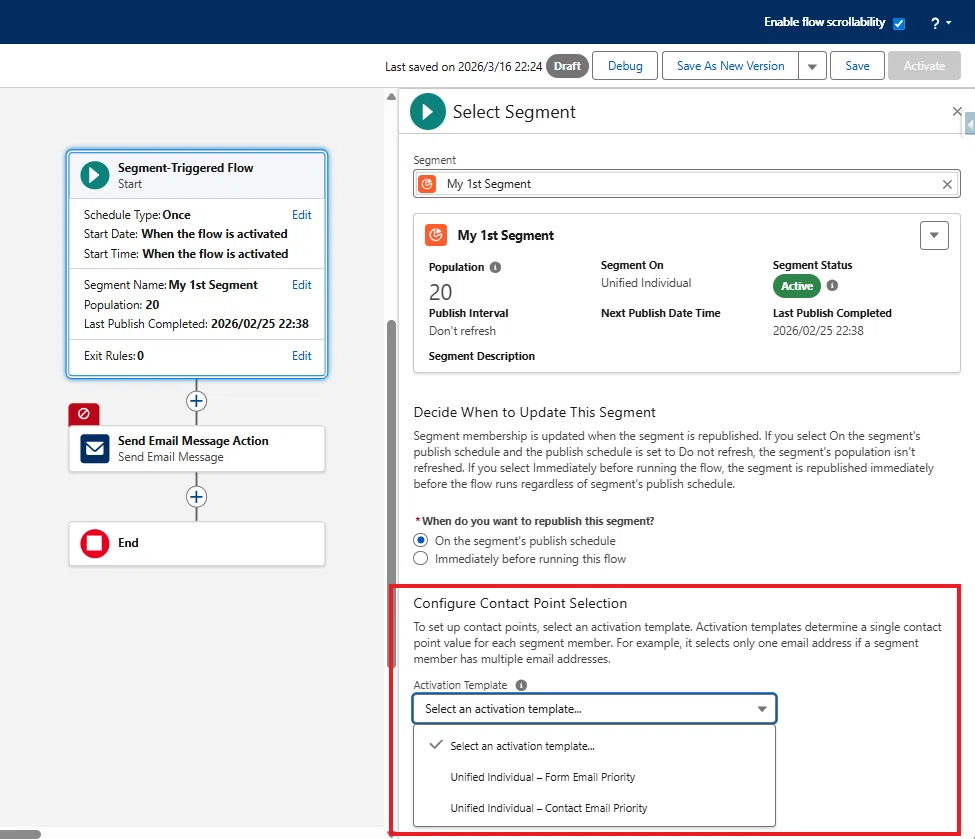Select the End node

pos(196,544)
